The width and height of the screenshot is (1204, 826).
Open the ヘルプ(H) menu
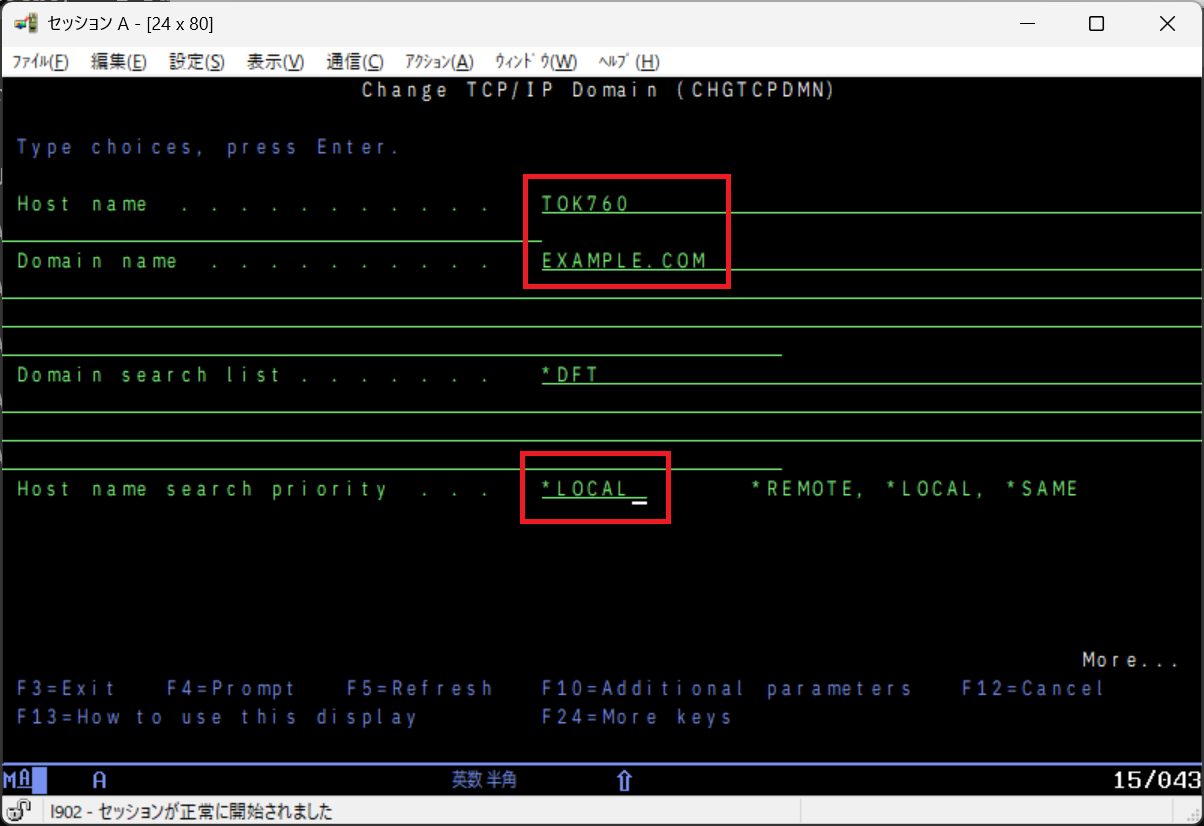click(628, 62)
